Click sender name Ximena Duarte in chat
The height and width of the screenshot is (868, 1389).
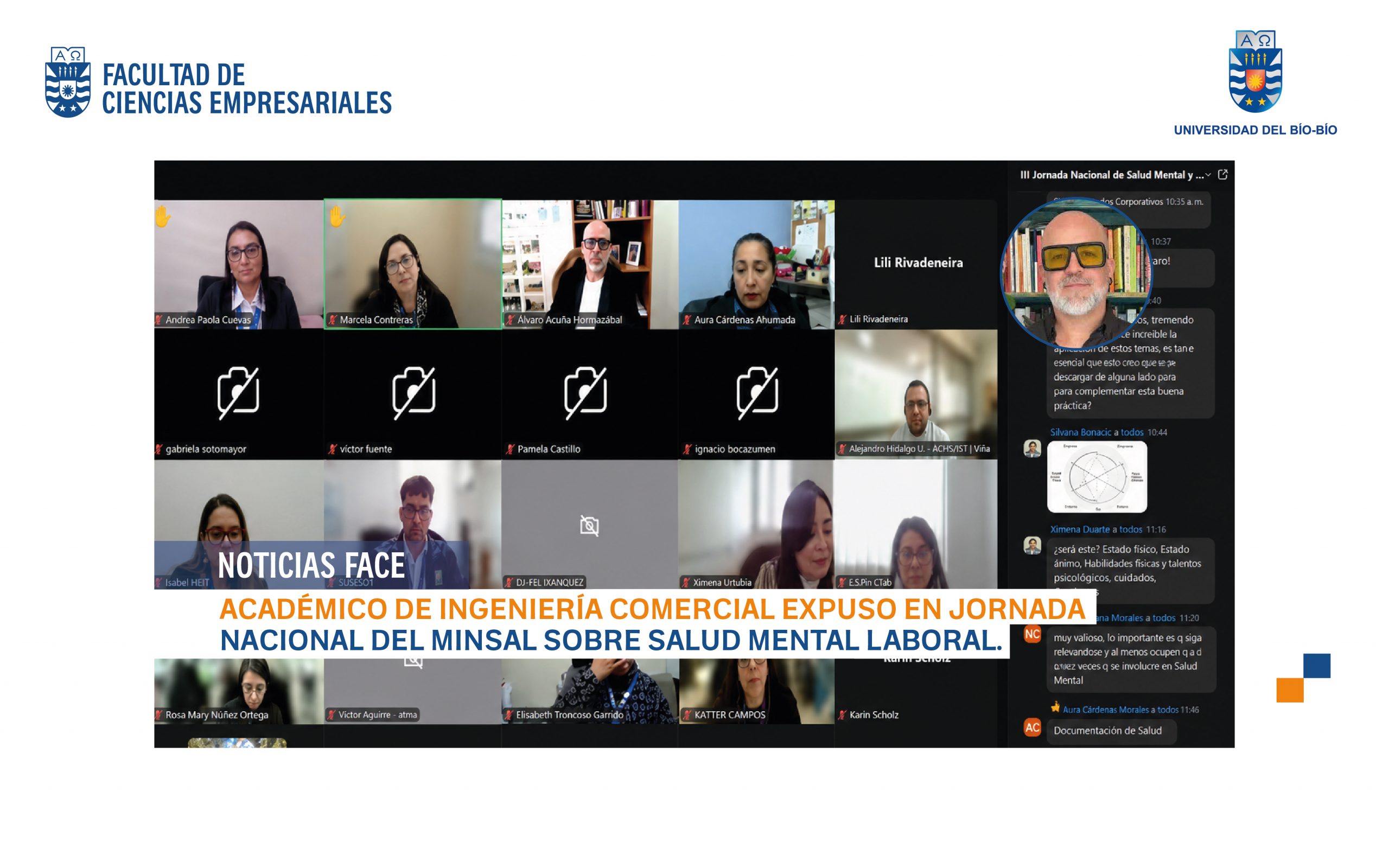tap(1080, 529)
